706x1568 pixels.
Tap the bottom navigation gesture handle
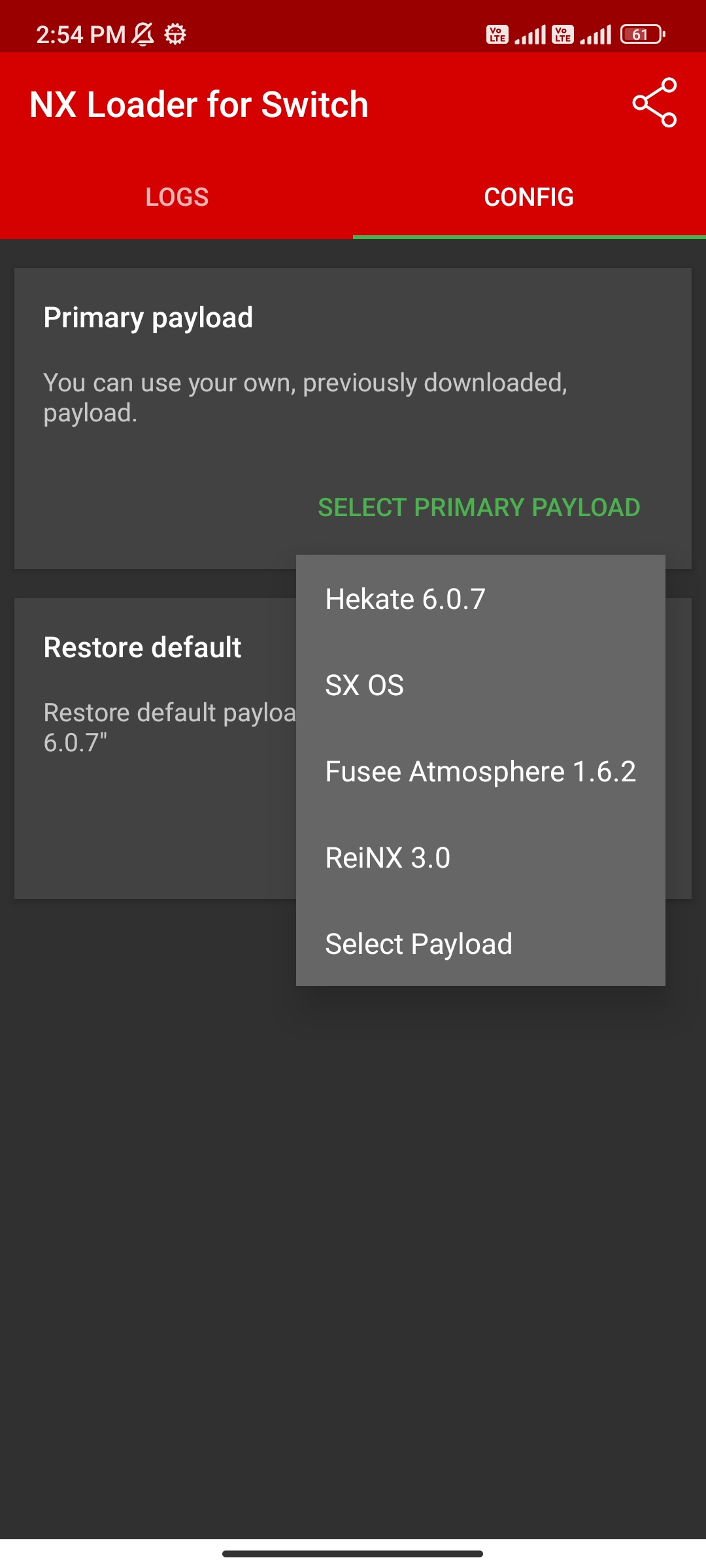pyautogui.click(x=353, y=1554)
